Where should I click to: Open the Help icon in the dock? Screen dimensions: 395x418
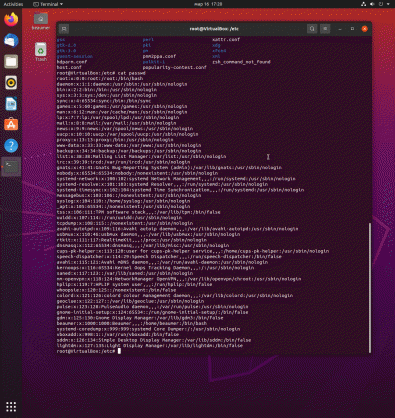pyautogui.click(x=11, y=146)
